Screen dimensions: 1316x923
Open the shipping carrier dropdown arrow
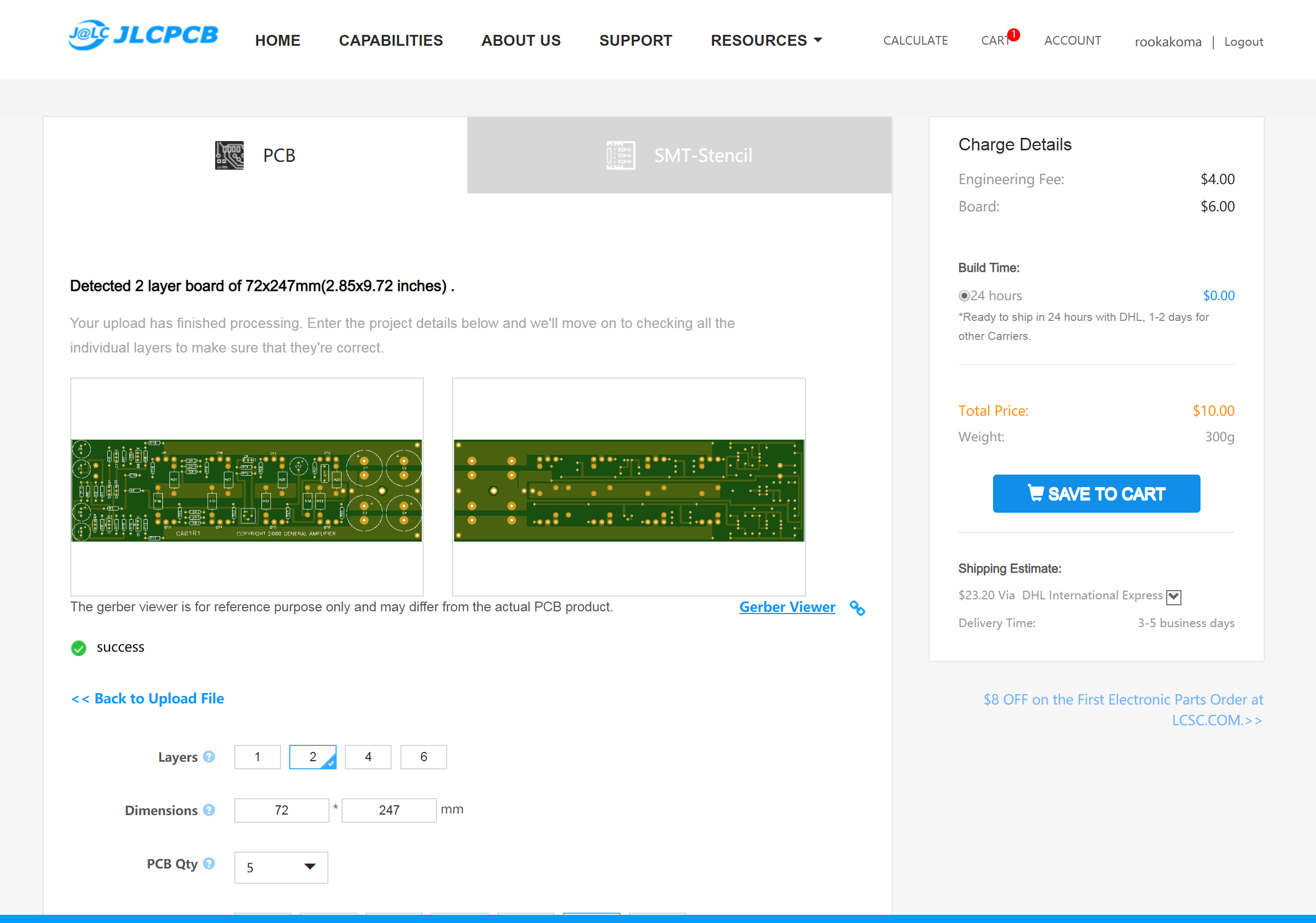pos(1173,597)
